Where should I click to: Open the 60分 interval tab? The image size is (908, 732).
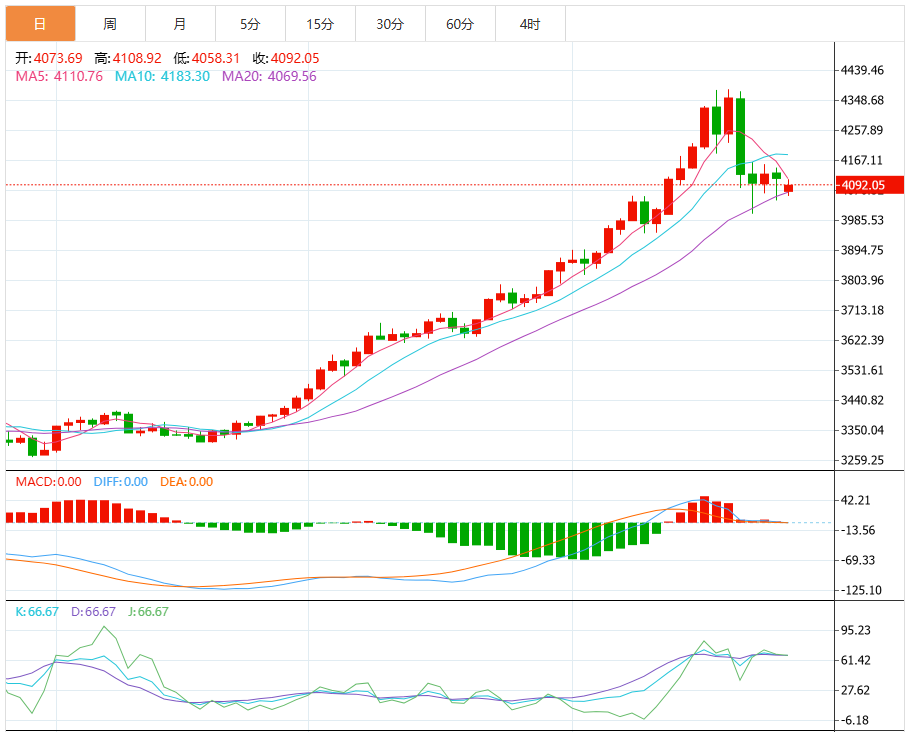(x=460, y=23)
